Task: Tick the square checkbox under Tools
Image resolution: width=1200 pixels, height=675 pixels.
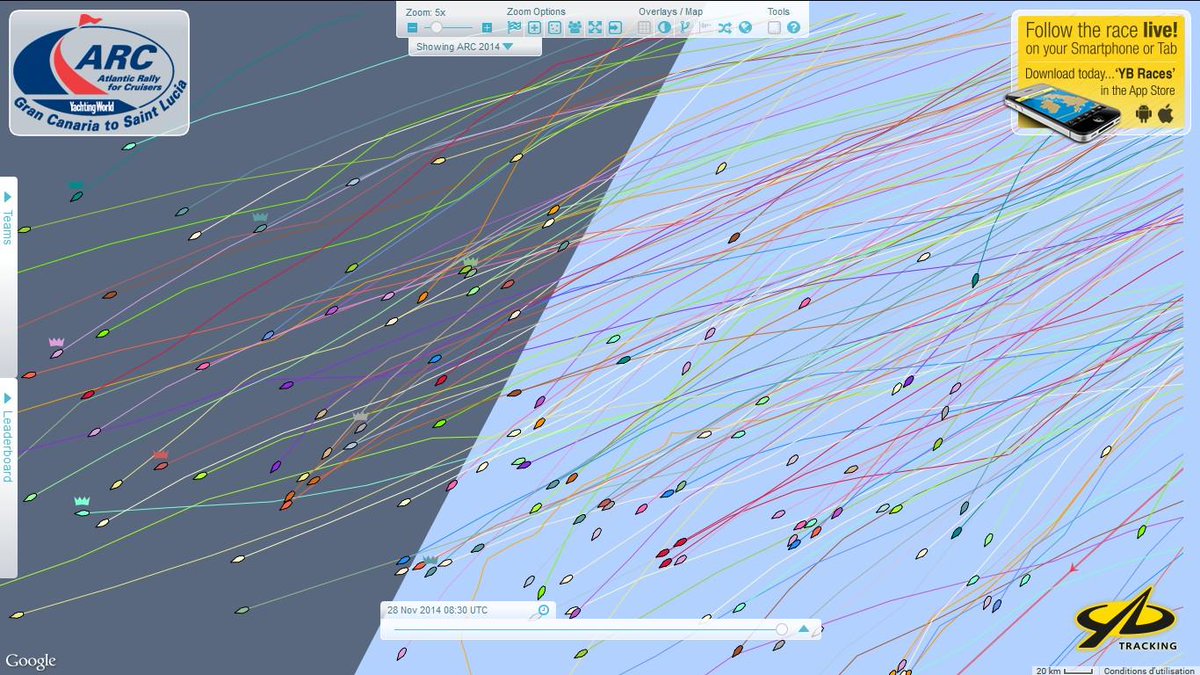Action: [x=774, y=28]
